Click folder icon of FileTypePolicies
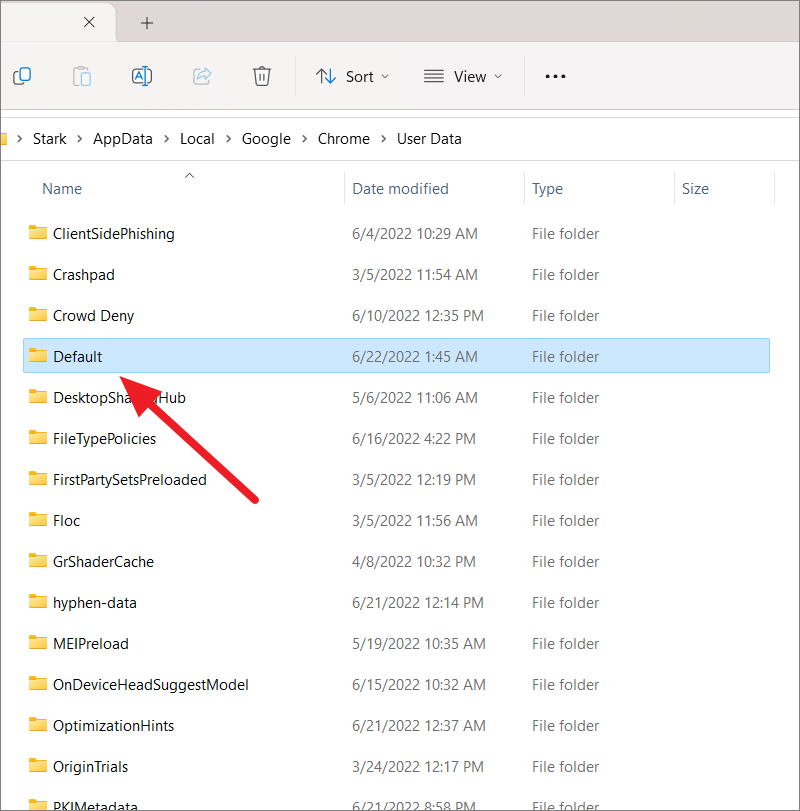This screenshot has height=811, width=800. (38, 437)
